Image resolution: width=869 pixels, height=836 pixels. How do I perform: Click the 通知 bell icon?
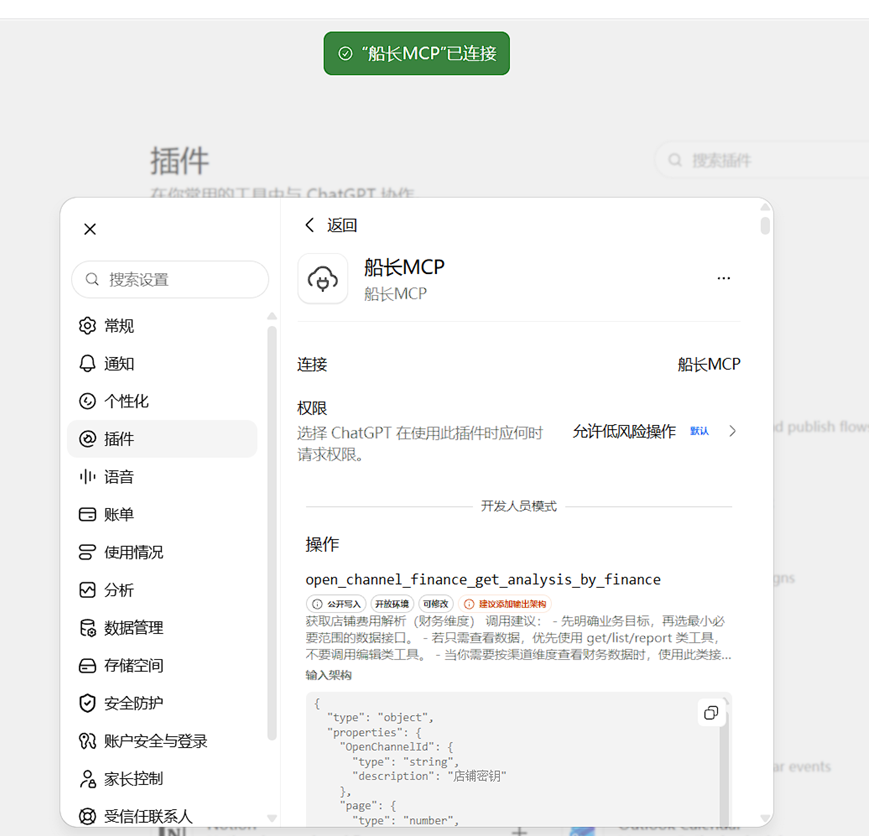point(87,364)
